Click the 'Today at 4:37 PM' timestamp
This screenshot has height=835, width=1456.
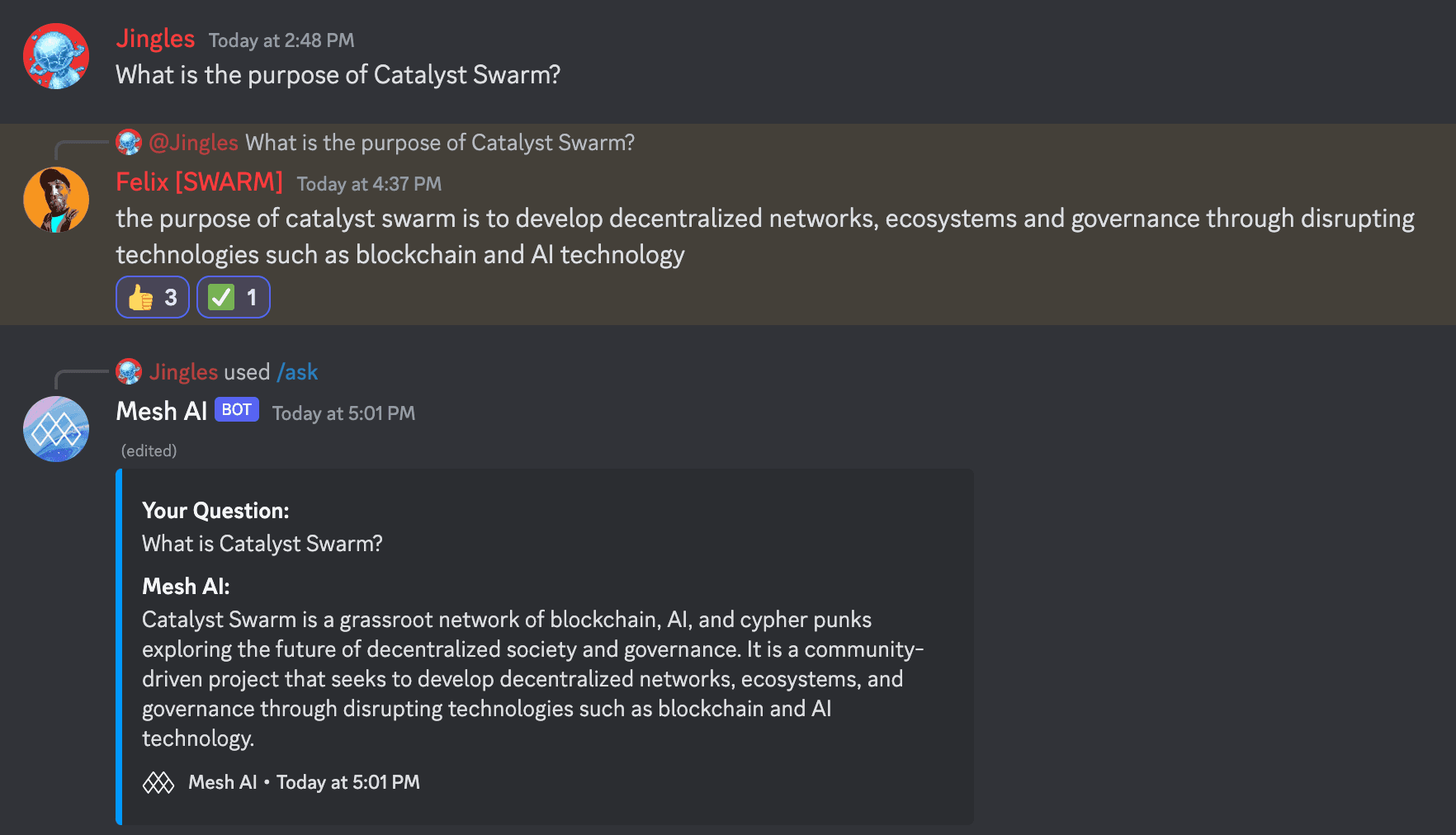[369, 184]
